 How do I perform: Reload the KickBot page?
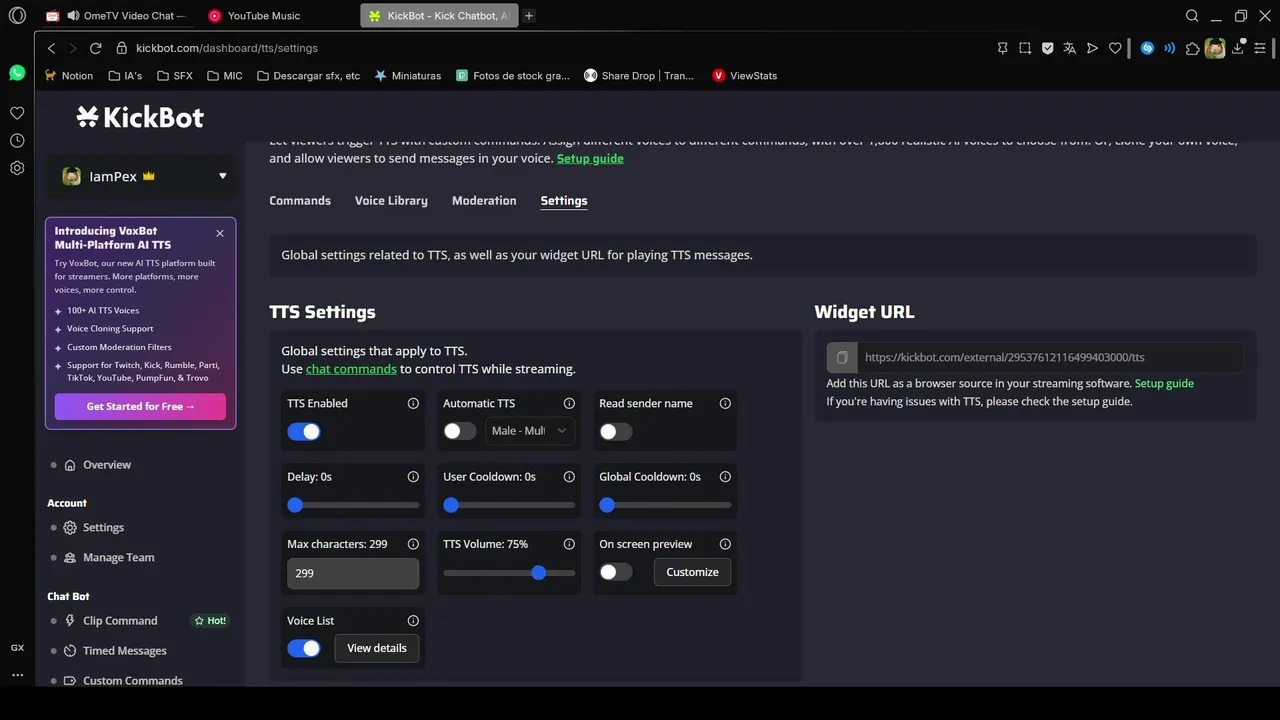pyautogui.click(x=96, y=48)
